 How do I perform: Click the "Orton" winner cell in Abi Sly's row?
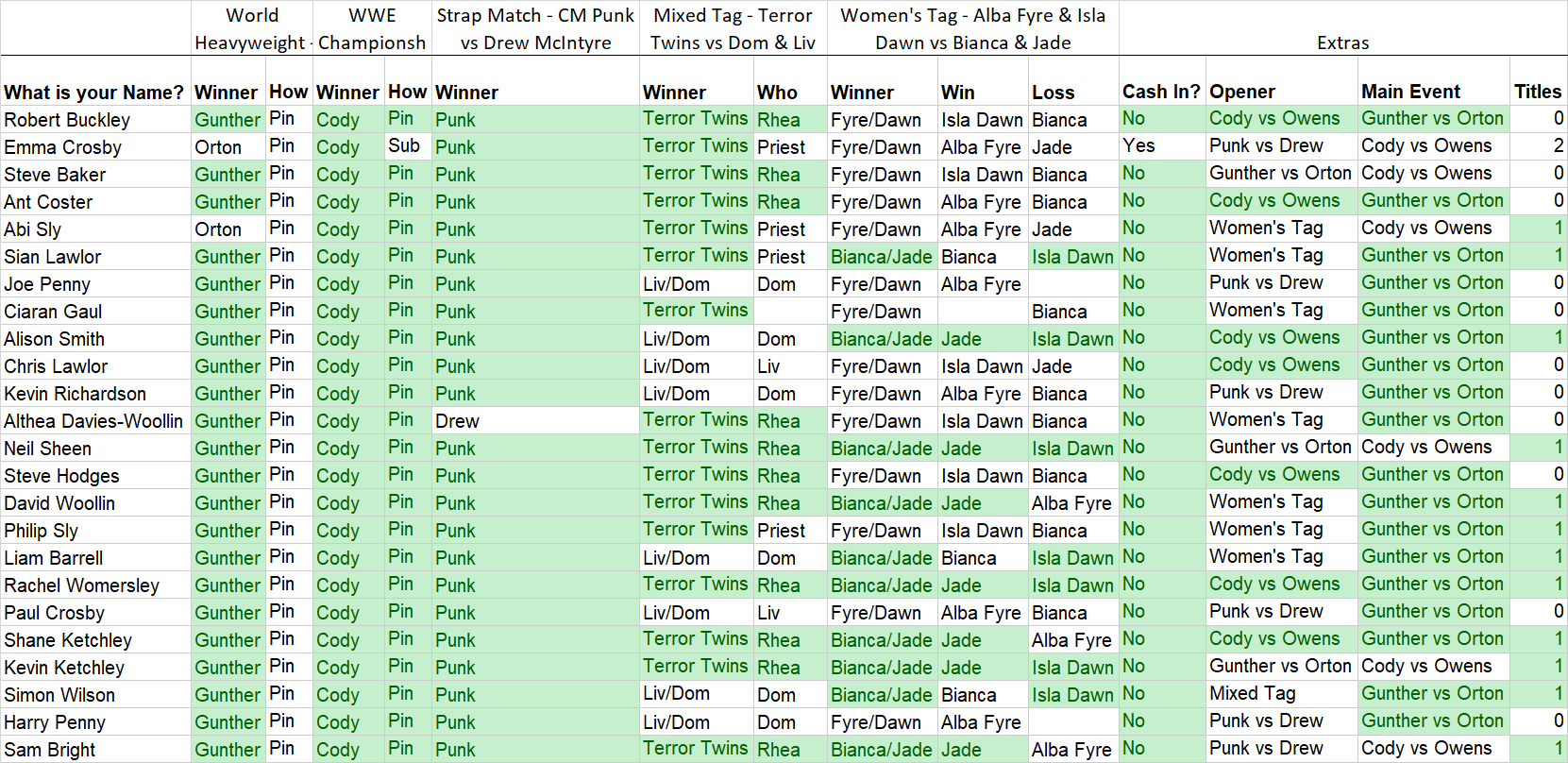point(218,229)
